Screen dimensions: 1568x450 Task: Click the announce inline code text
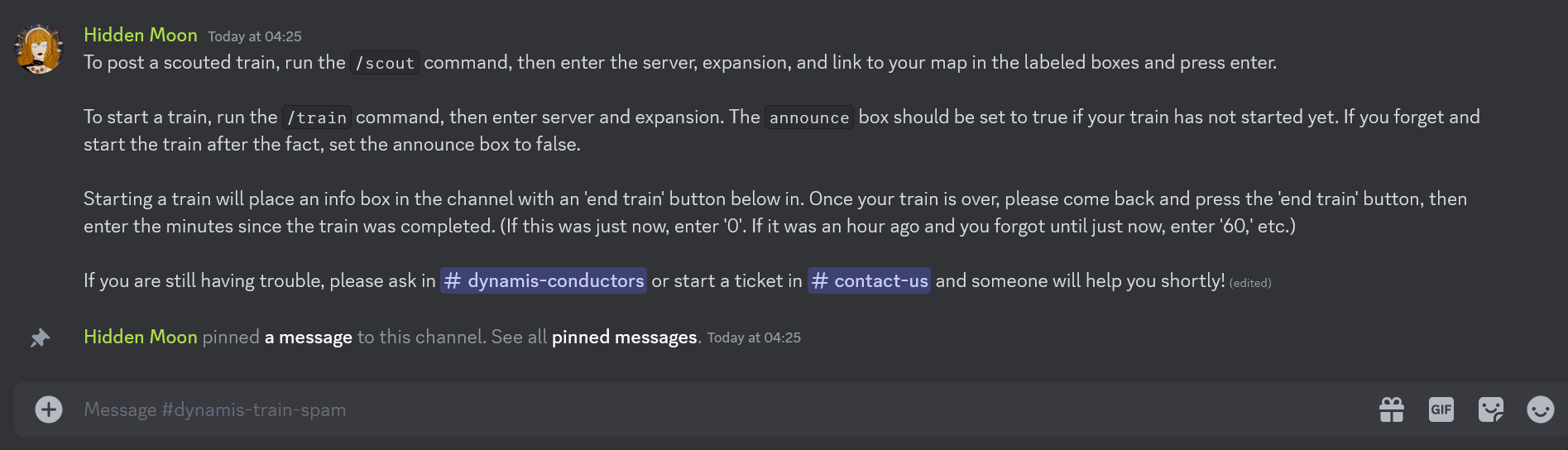(809, 117)
